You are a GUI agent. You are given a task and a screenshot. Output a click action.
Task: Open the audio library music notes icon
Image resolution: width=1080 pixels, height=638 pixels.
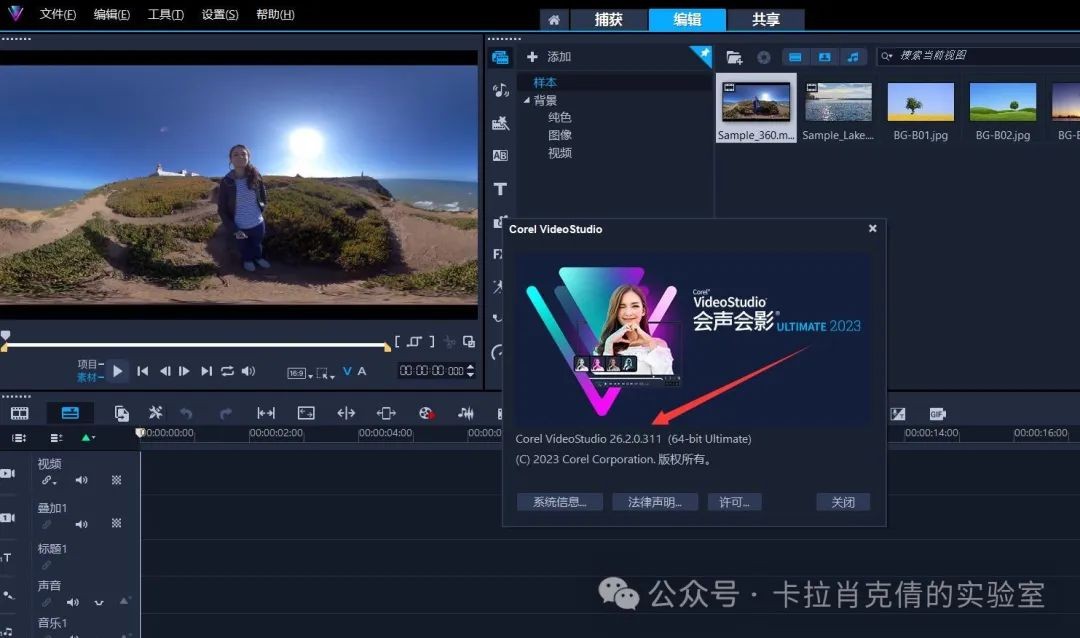[500, 90]
